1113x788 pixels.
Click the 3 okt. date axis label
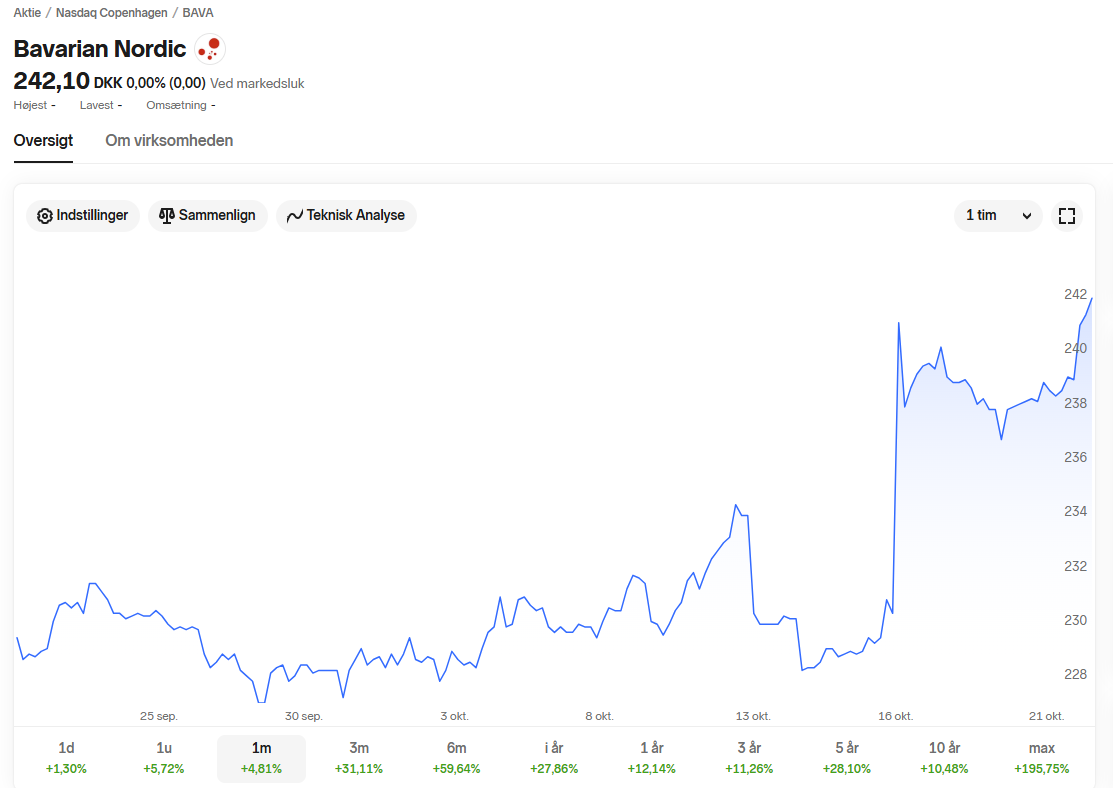tap(454, 716)
